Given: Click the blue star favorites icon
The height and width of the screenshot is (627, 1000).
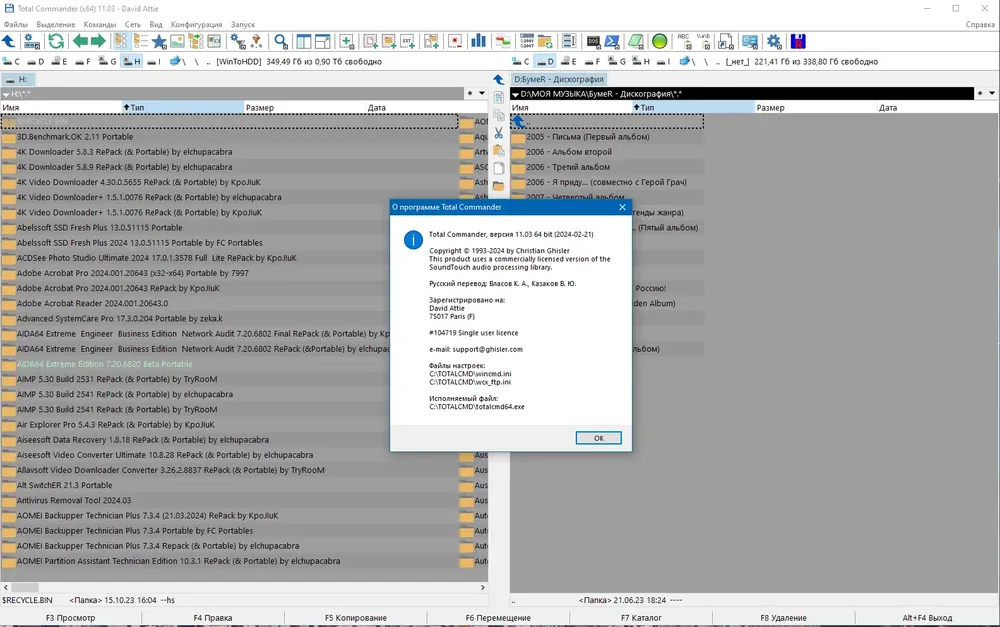Looking at the screenshot, I should click(159, 42).
